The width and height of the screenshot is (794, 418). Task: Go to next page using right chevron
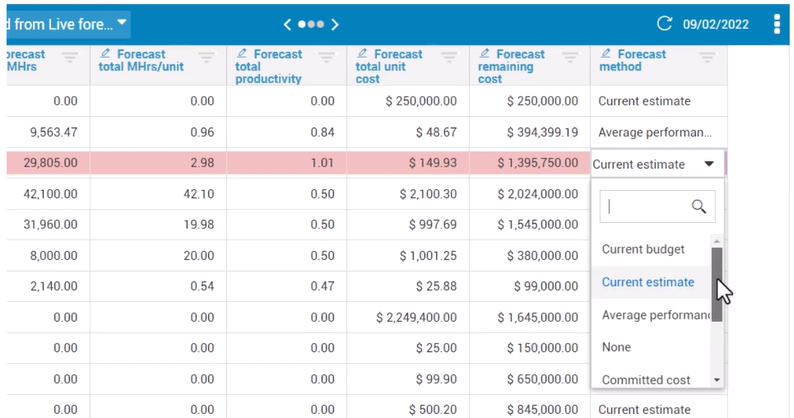(x=335, y=24)
